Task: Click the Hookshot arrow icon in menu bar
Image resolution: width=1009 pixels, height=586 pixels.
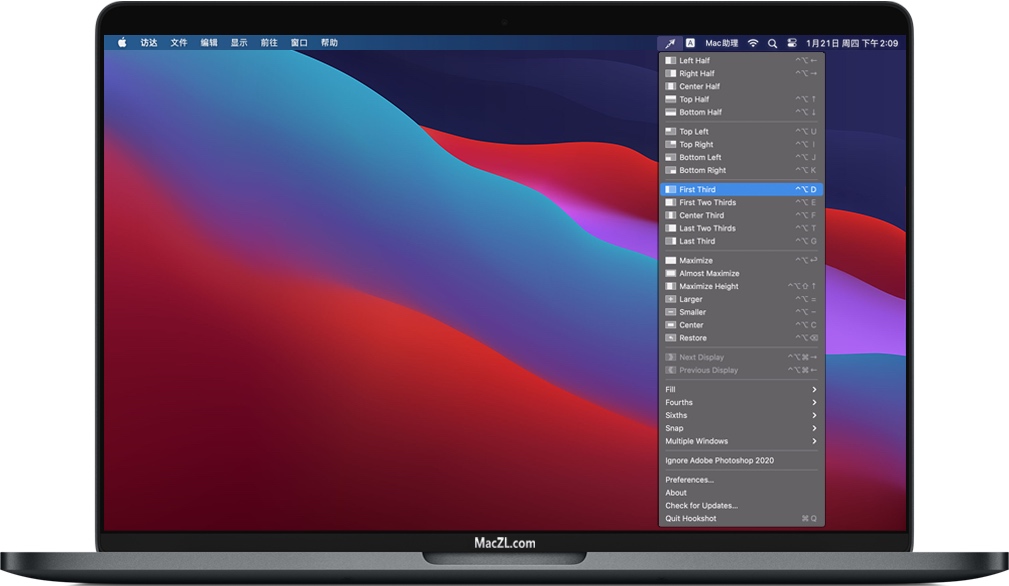Action: point(670,43)
